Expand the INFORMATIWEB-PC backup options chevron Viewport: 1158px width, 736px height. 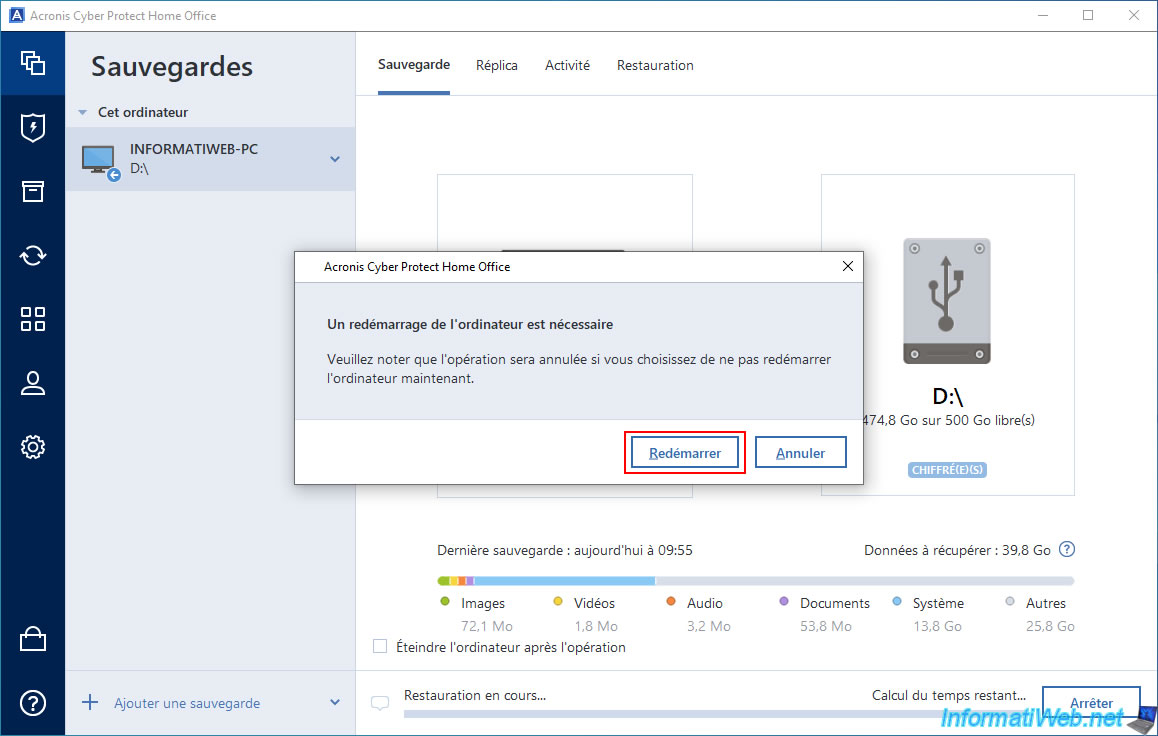(x=335, y=159)
